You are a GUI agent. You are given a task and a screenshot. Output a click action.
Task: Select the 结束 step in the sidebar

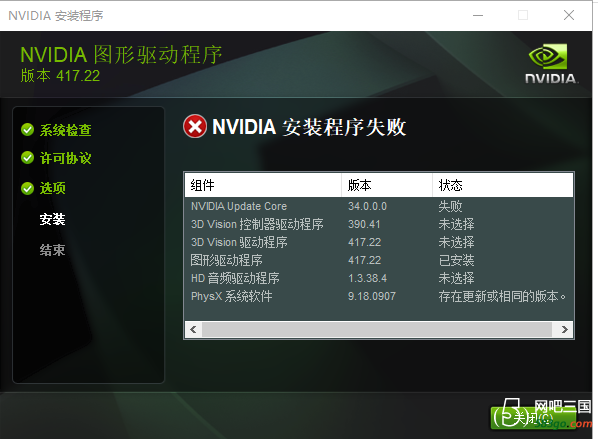point(52,250)
